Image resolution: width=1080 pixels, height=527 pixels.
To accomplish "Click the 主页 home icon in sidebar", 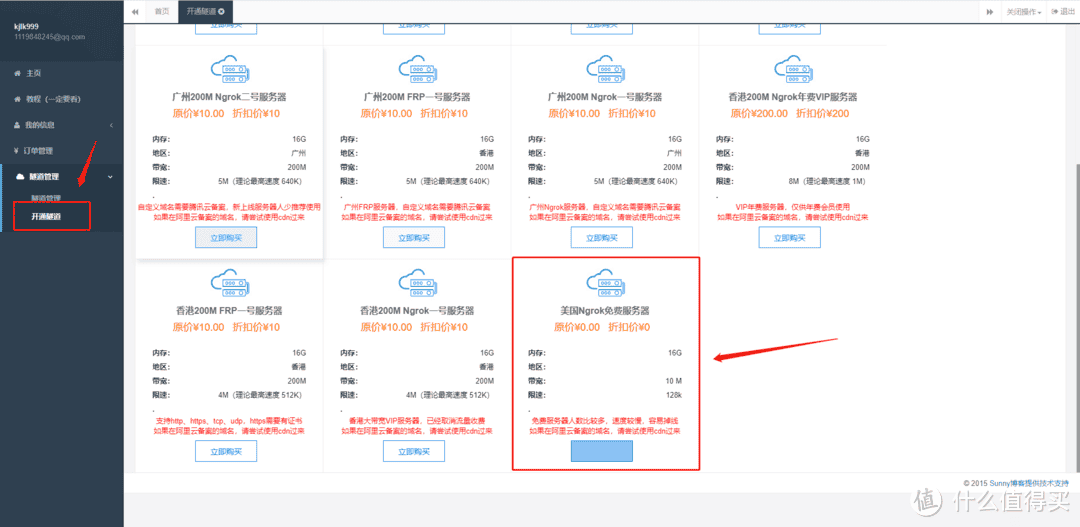I will [17, 73].
